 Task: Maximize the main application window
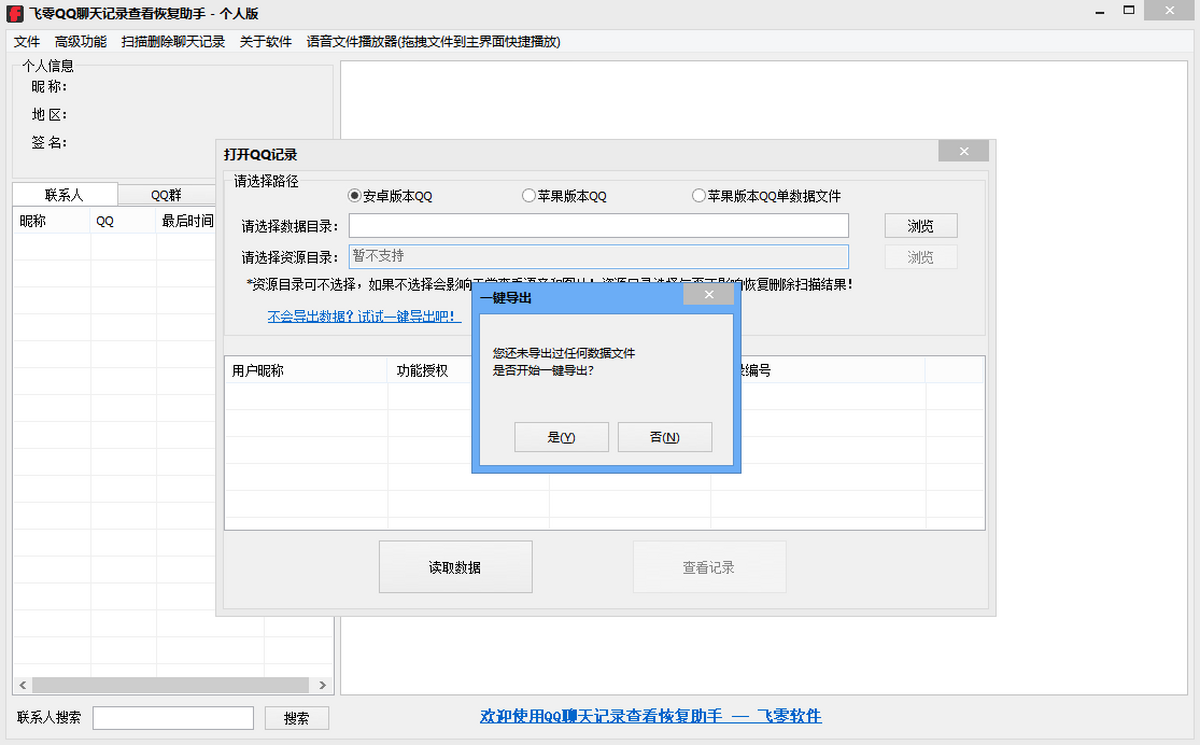click(1129, 10)
